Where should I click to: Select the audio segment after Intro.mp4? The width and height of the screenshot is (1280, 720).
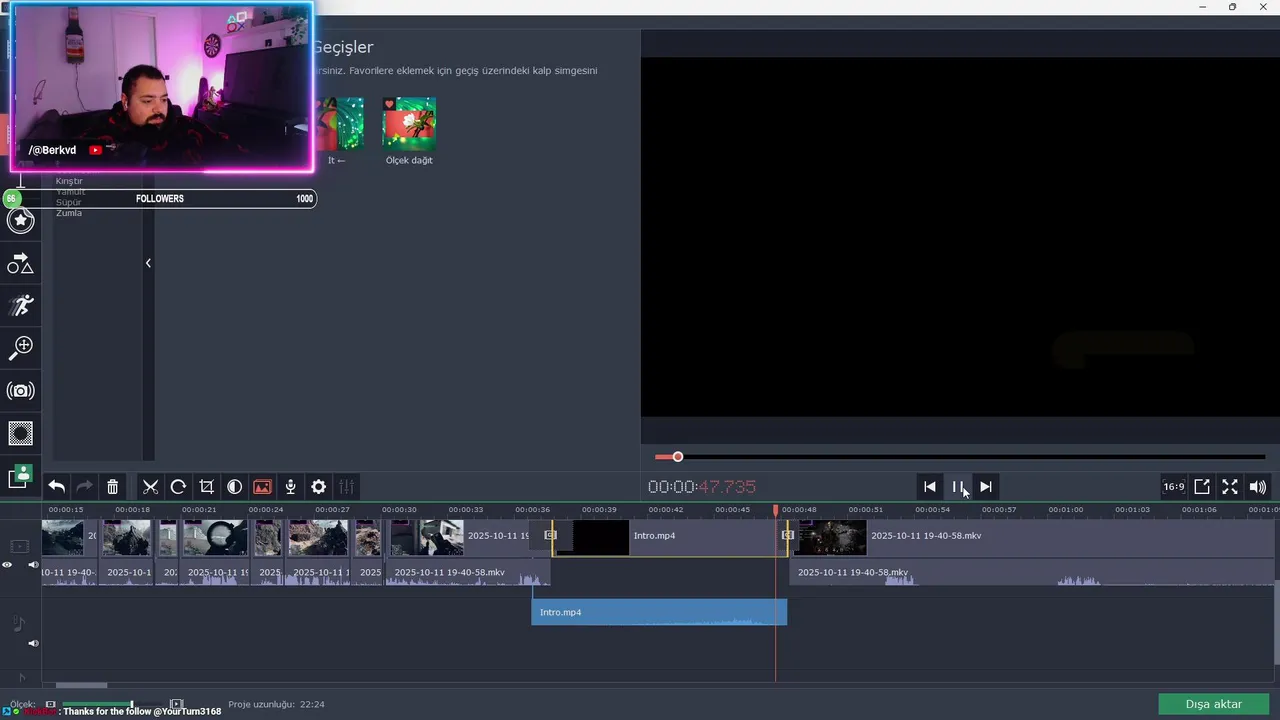(x=1032, y=573)
